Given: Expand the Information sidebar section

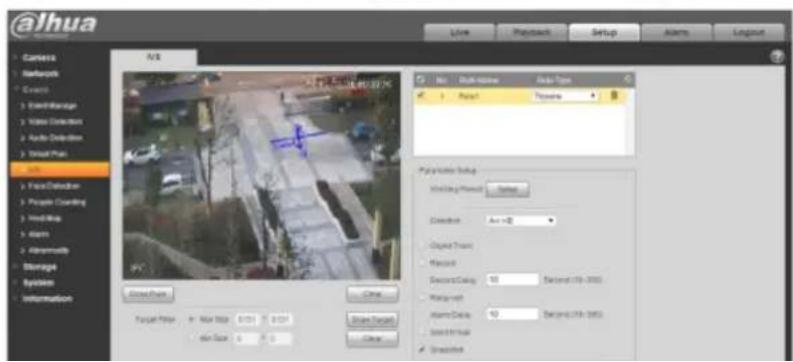Looking at the screenshot, I should point(47,298).
